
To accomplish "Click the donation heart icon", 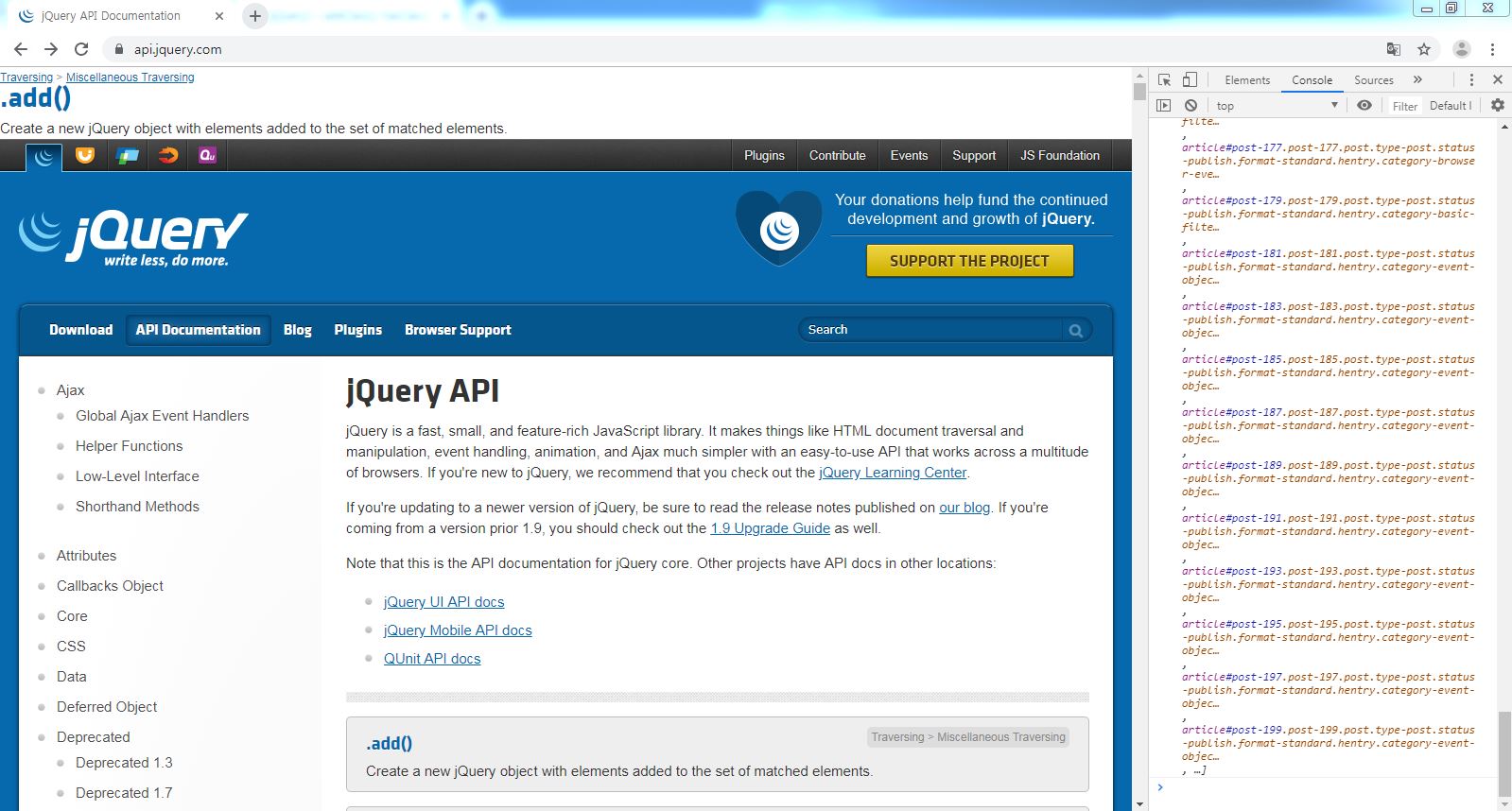I will pos(779,227).
